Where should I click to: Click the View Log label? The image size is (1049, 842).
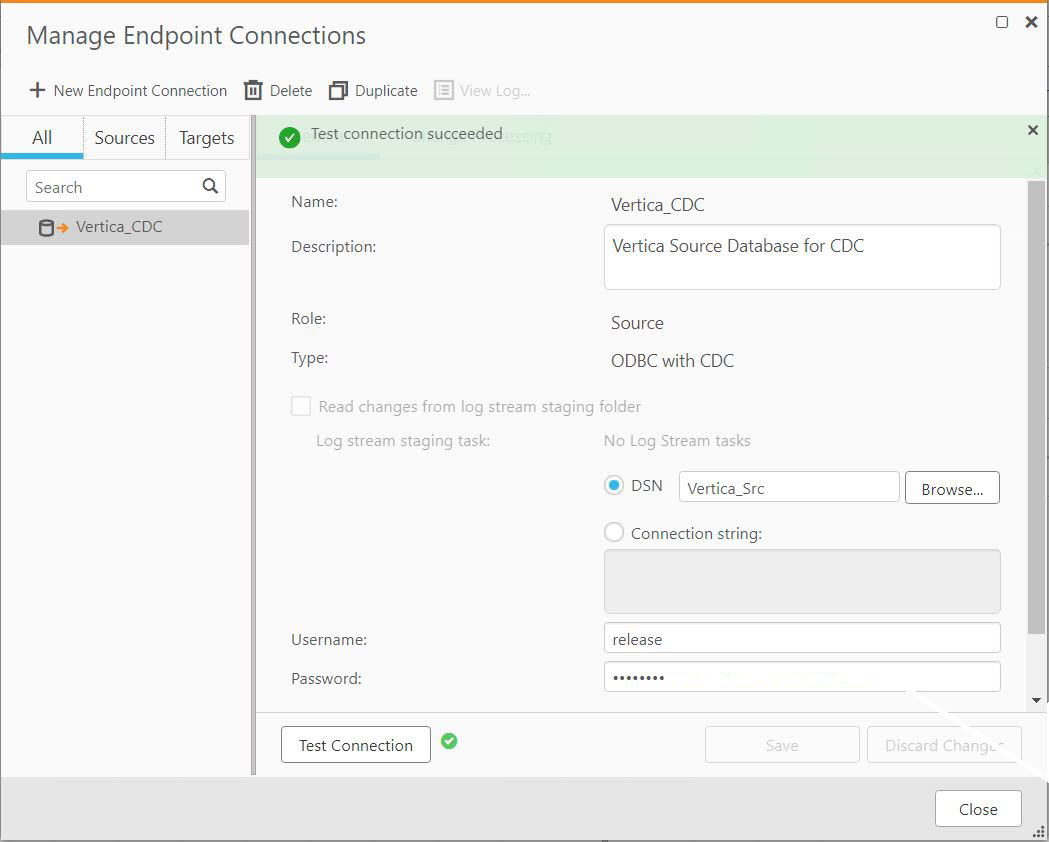[x=495, y=91]
